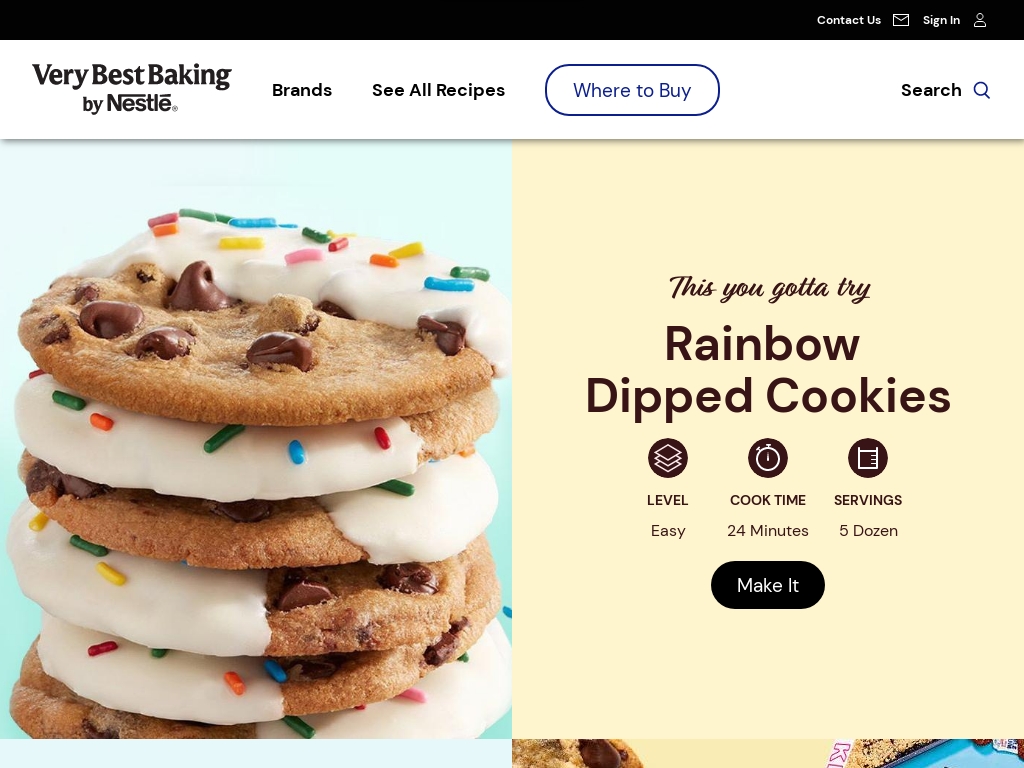Open the Rainbow Dipped Cookies recipe title
Screen dimensions: 1024x768
point(767,370)
